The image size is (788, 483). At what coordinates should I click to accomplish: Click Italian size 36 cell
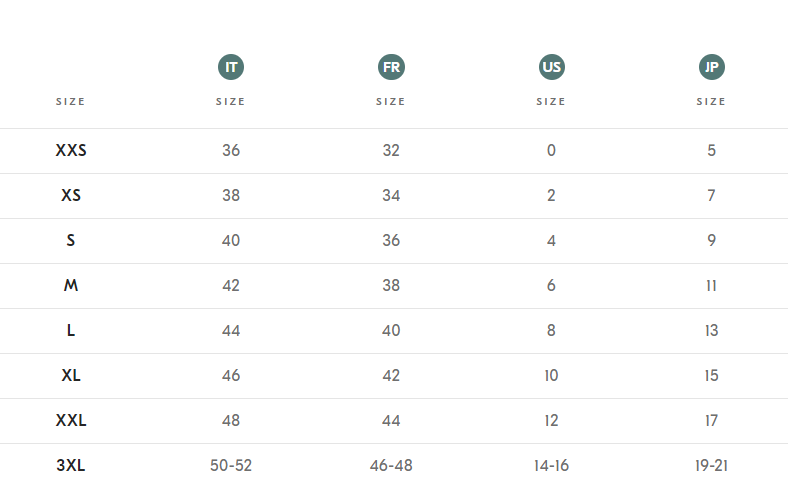click(231, 151)
